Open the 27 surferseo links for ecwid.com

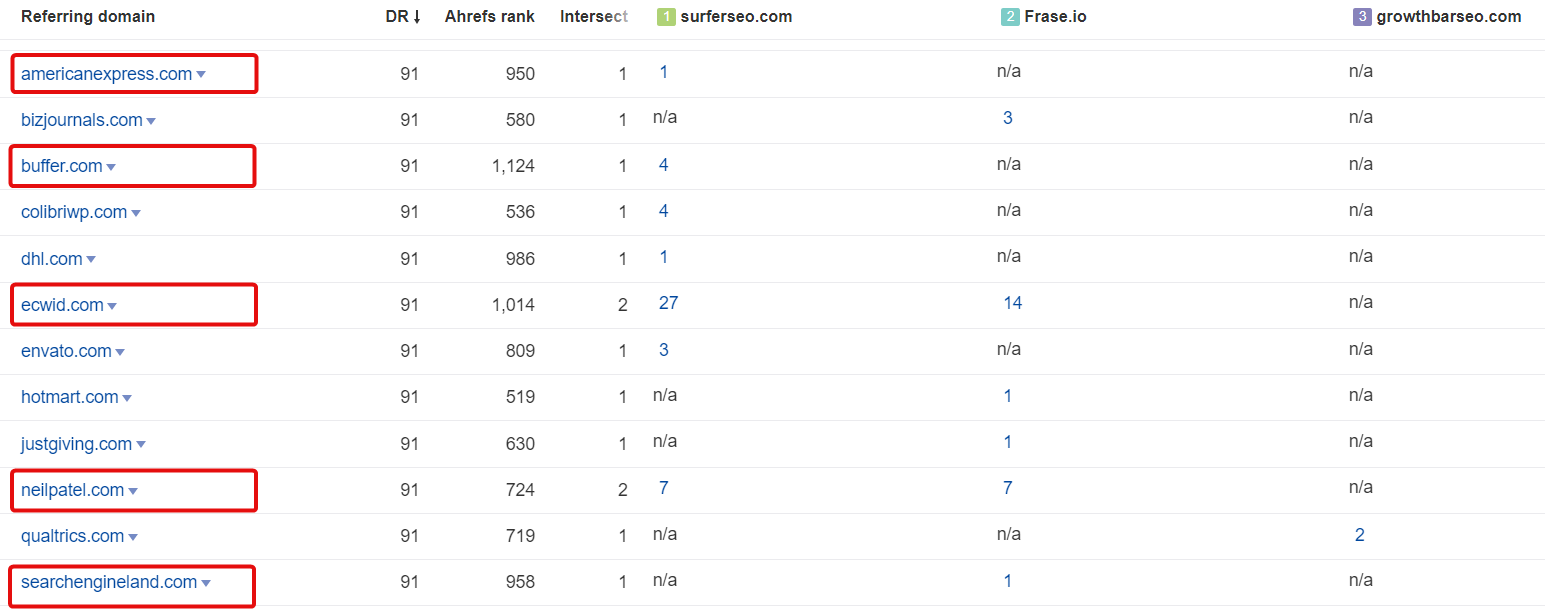pyautogui.click(x=668, y=303)
